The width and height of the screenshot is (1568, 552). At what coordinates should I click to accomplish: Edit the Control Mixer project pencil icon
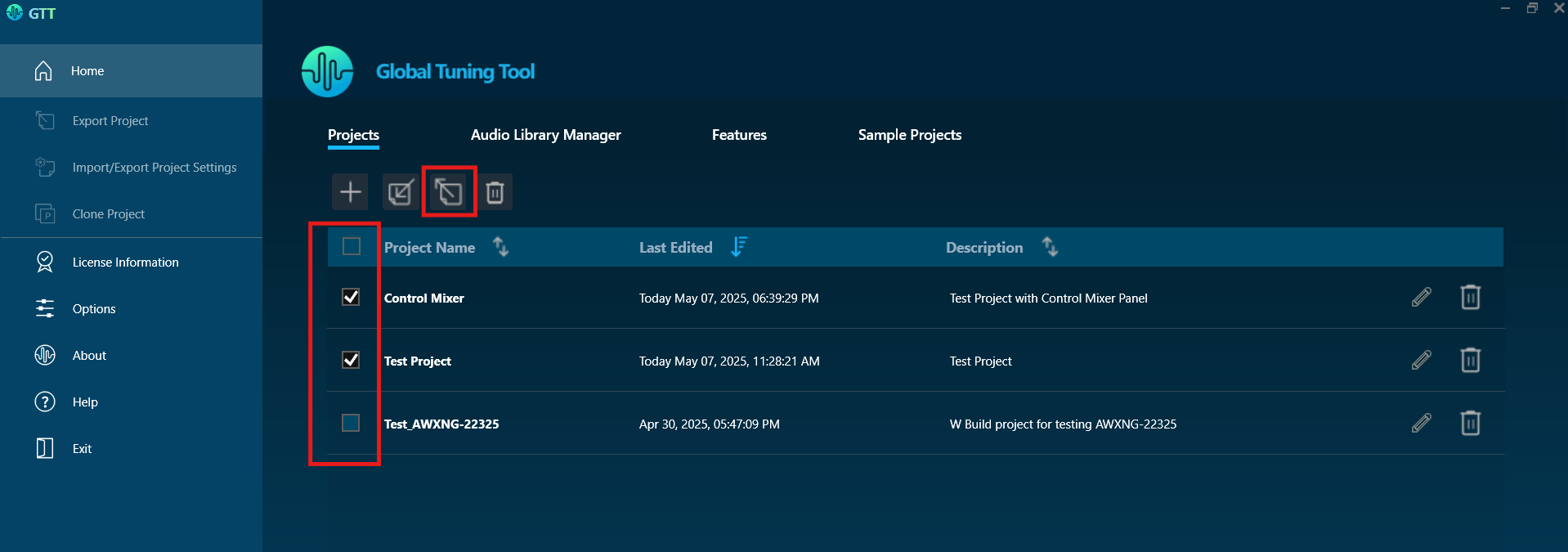pyautogui.click(x=1421, y=298)
